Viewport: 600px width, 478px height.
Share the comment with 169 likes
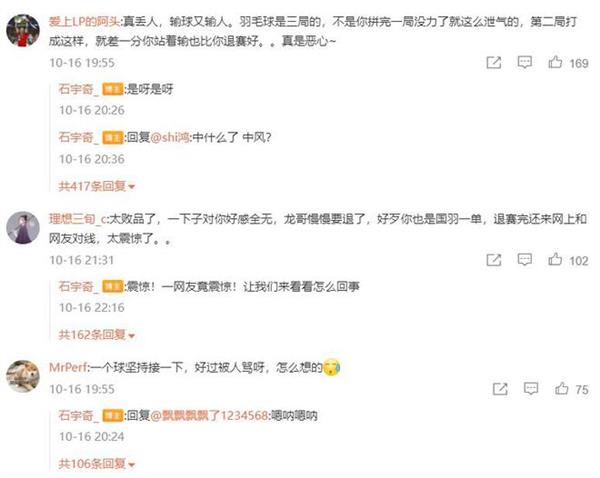(x=494, y=62)
